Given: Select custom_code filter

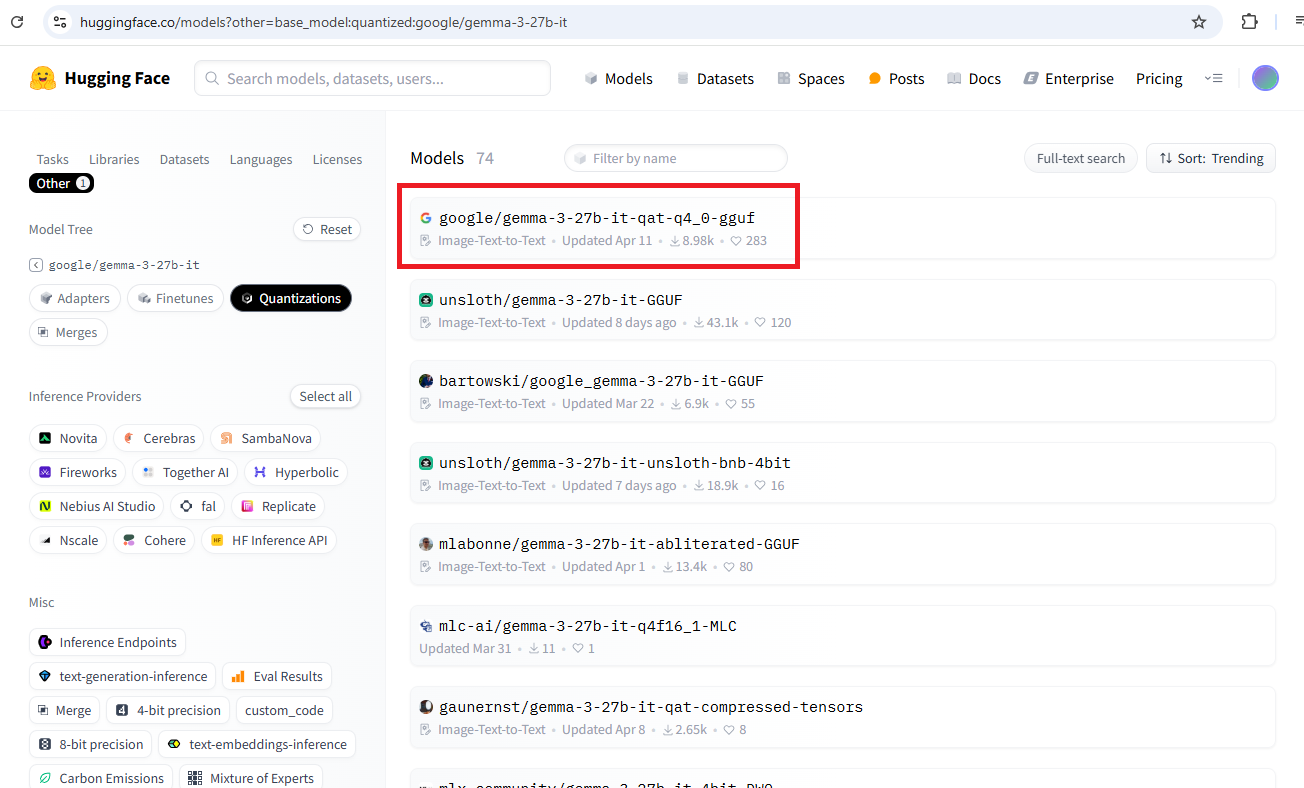Looking at the screenshot, I should 284,710.
